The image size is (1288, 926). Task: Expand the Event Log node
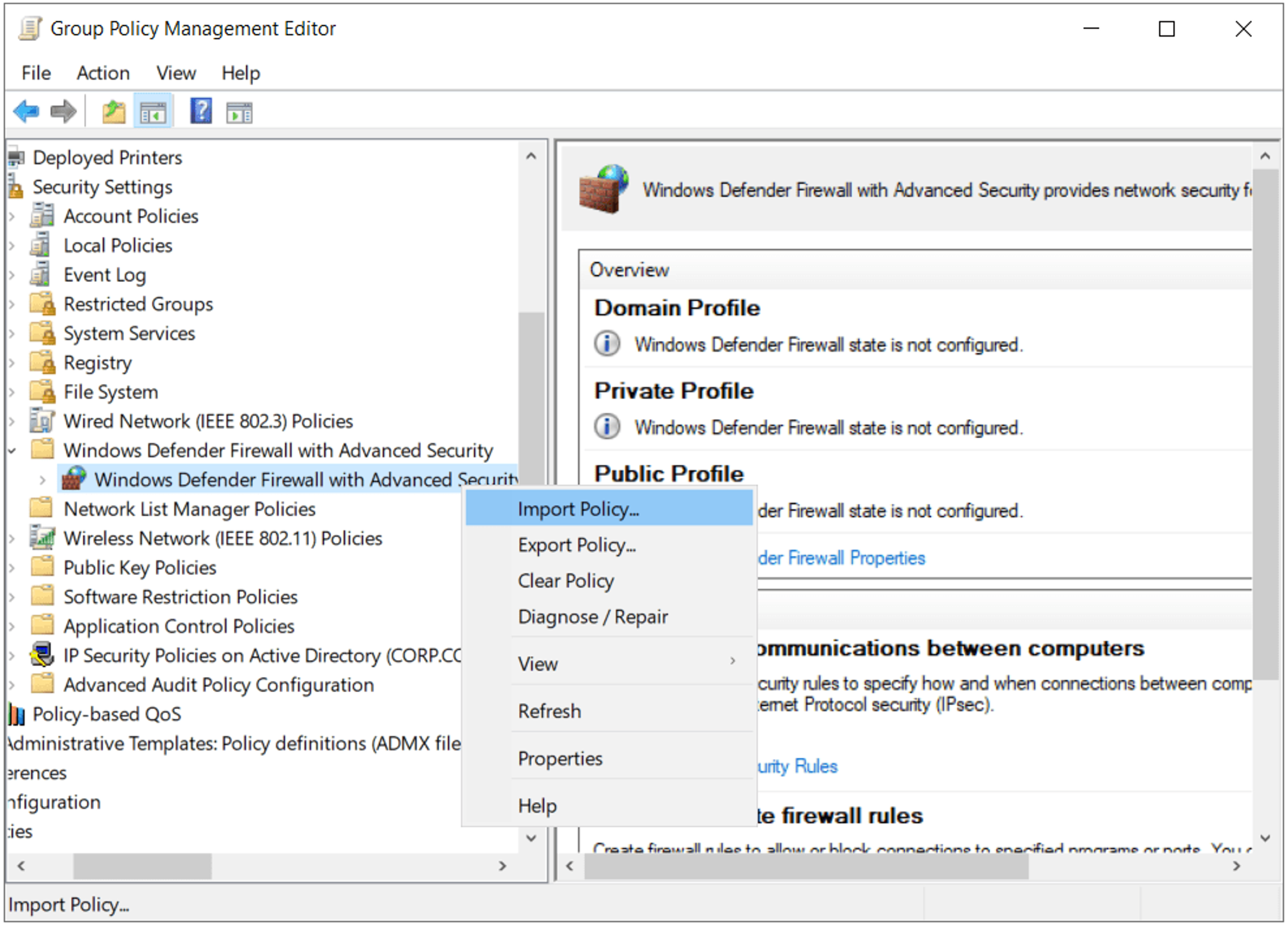(x=11, y=275)
